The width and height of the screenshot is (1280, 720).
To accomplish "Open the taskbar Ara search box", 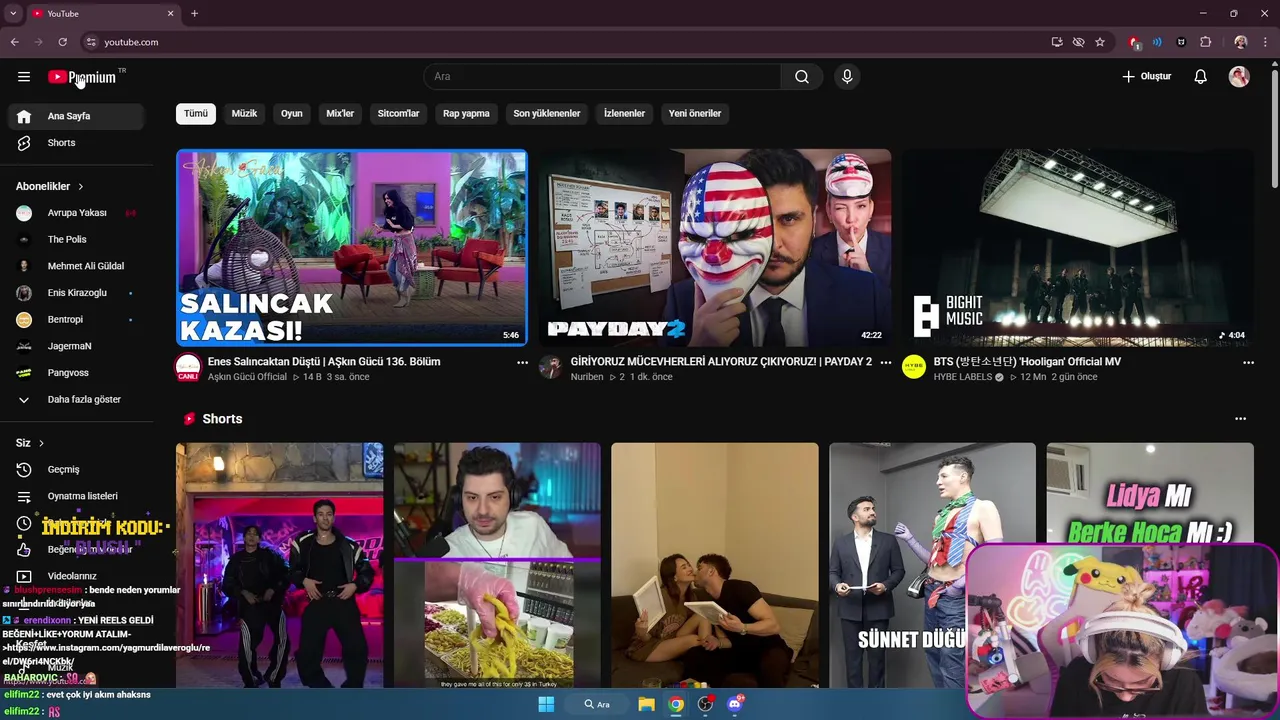I will click(x=597, y=704).
